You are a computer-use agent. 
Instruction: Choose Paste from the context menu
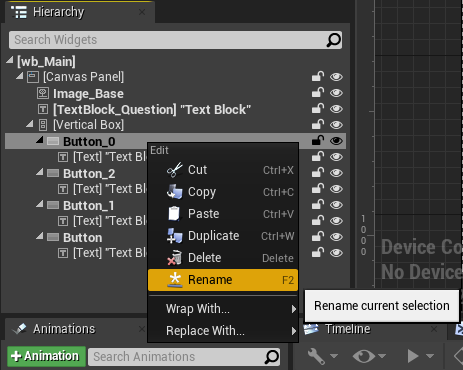pos(223,214)
